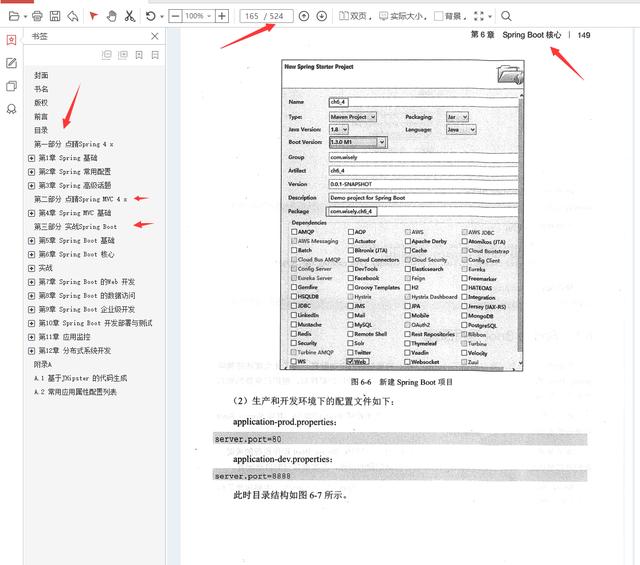
Task: Select A.2 常用应用属性配置列表 bookmark
Action: (x=76, y=392)
